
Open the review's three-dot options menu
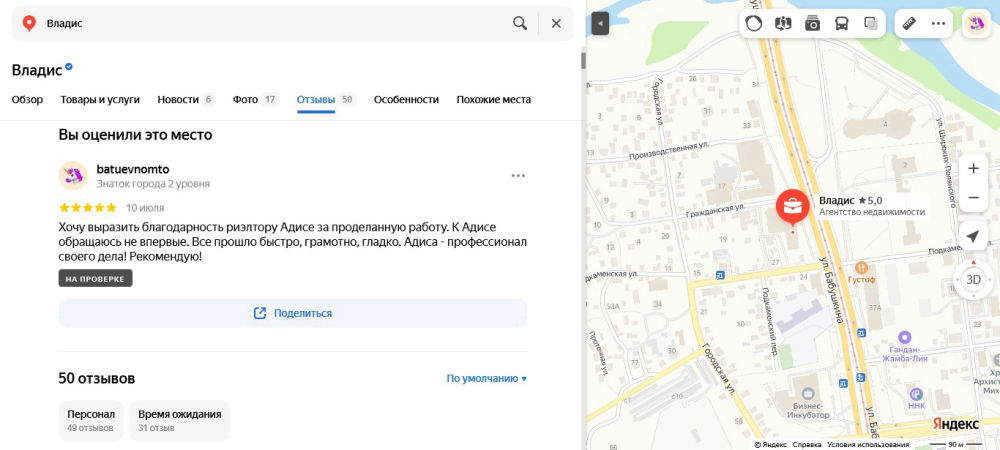click(x=518, y=176)
